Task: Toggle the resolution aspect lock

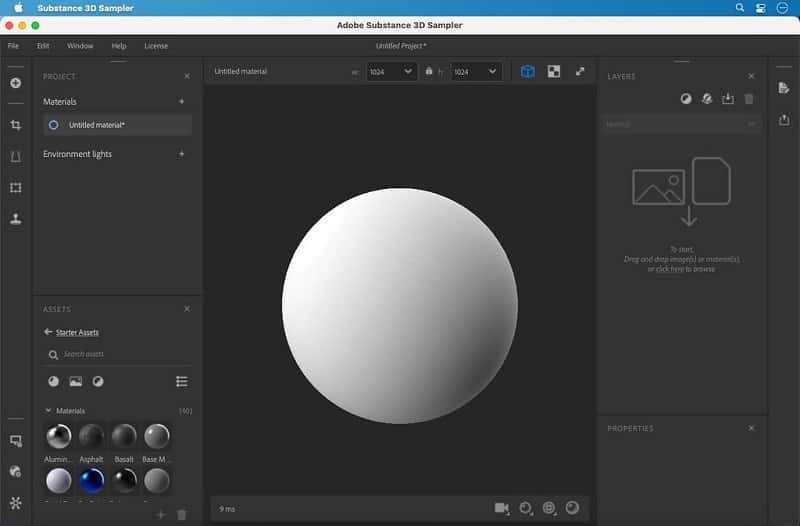Action: pos(429,71)
